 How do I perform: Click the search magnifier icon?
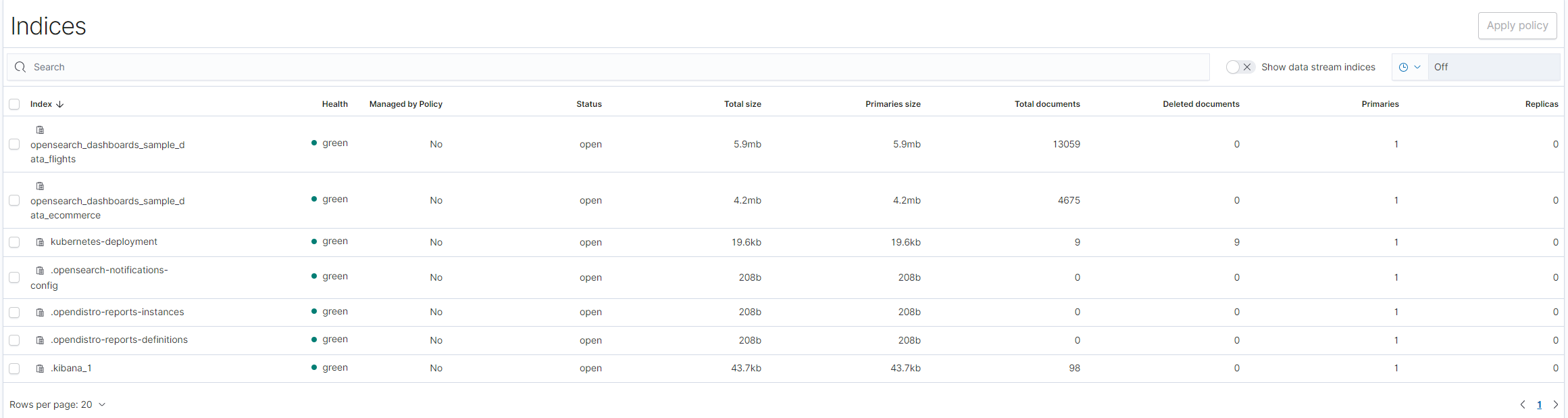pos(20,67)
